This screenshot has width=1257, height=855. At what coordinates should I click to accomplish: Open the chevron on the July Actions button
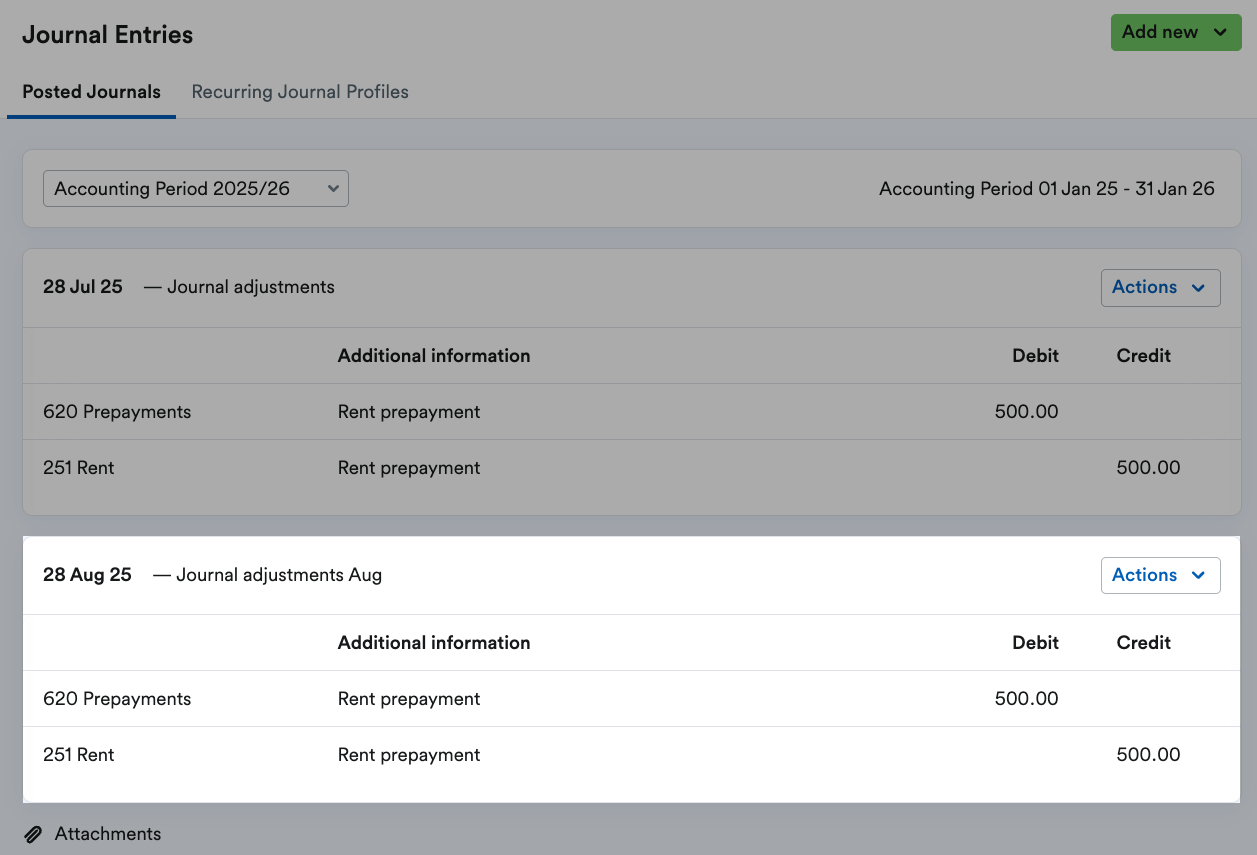[x=1198, y=287]
